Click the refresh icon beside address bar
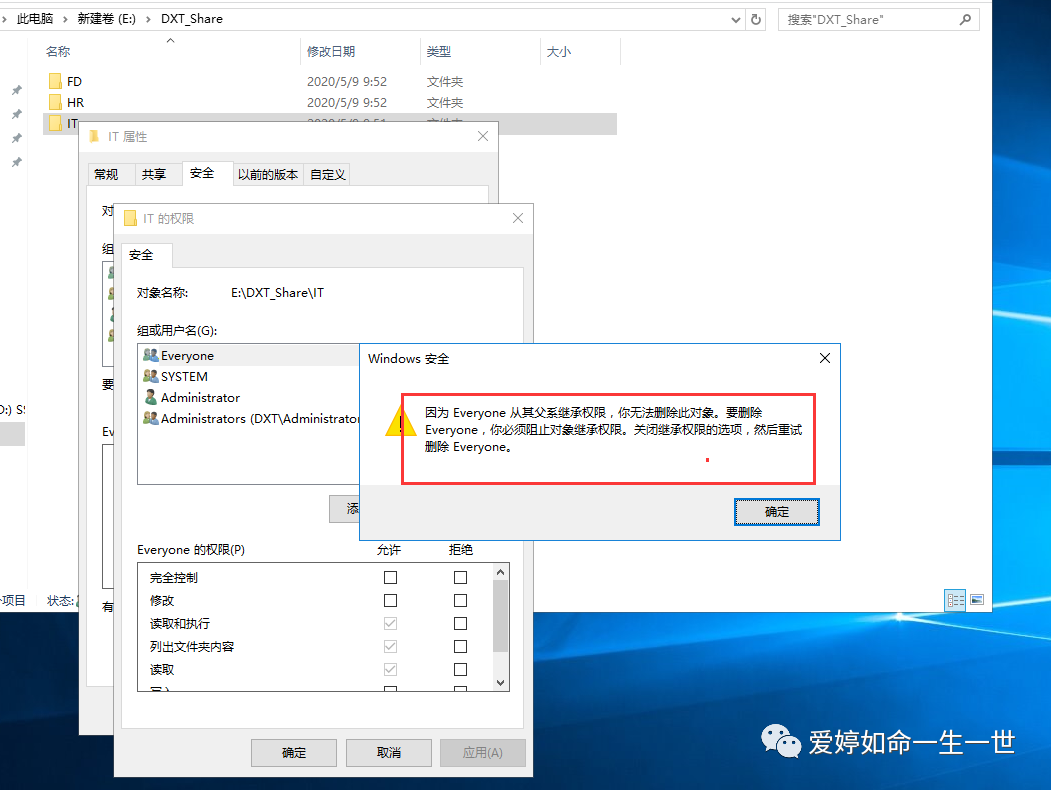The image size is (1051, 790). click(x=756, y=19)
